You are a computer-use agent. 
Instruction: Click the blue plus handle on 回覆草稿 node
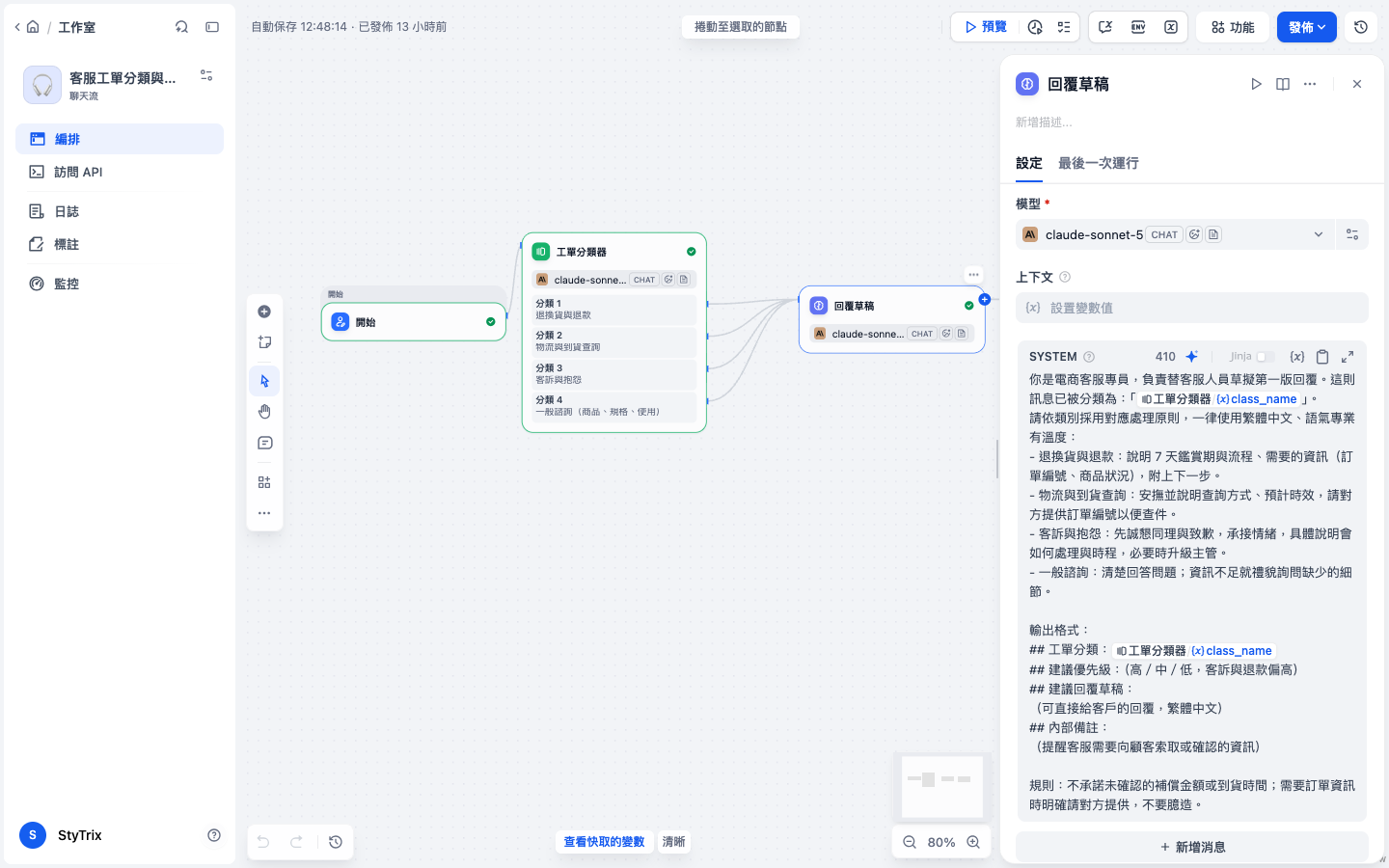click(985, 299)
